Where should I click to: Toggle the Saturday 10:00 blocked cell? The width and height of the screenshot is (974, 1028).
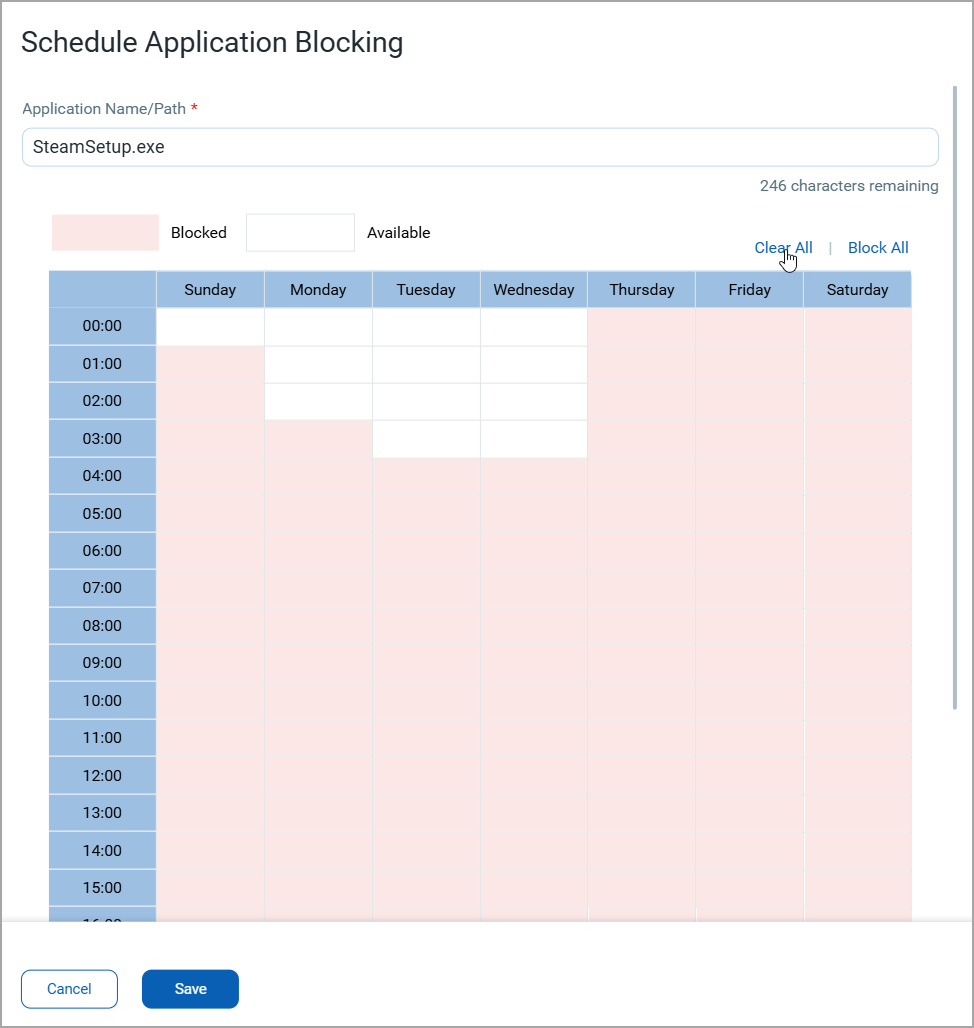[x=858, y=701]
